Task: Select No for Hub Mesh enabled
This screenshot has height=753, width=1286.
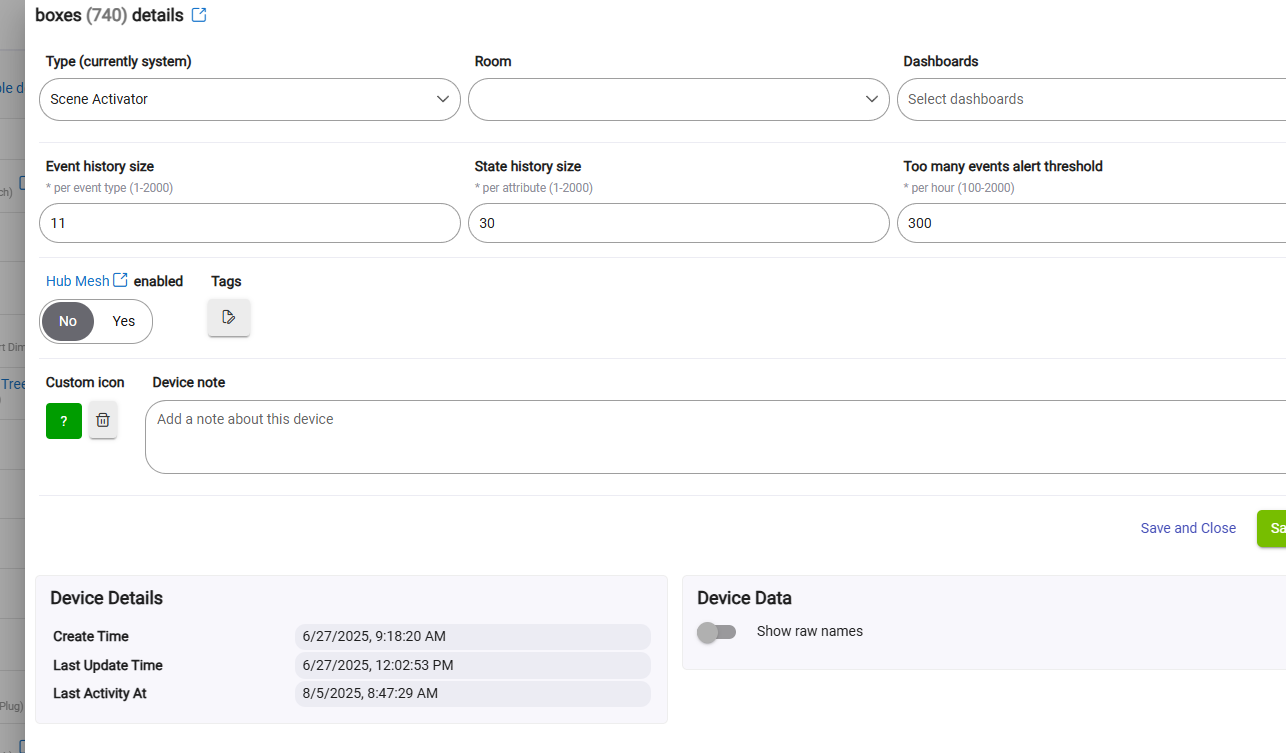Action: pos(68,321)
